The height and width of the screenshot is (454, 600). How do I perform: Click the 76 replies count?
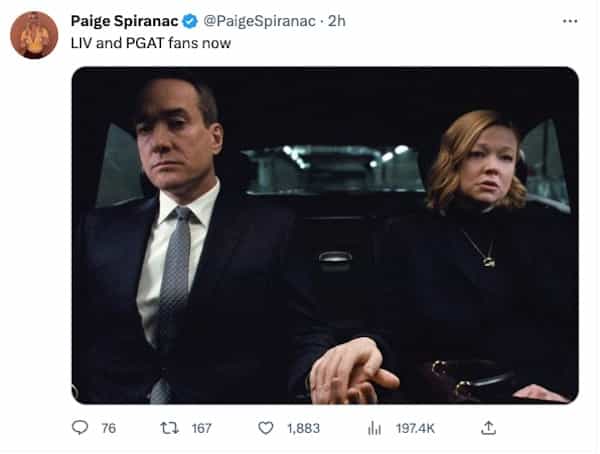tap(109, 428)
